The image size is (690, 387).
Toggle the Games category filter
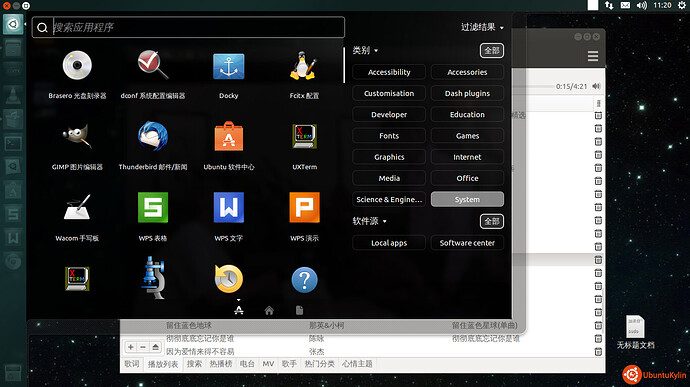[x=467, y=136]
